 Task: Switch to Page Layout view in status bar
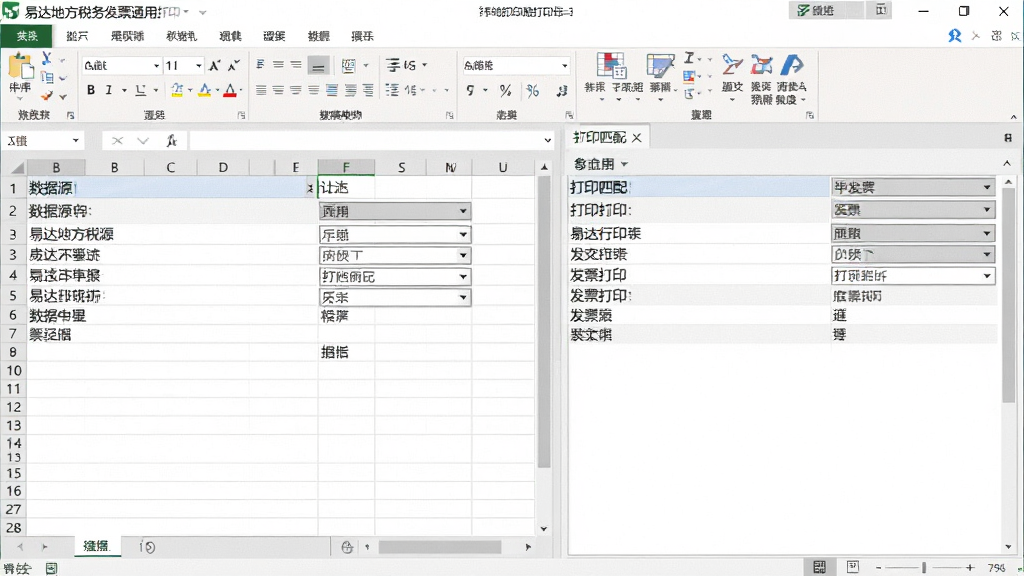click(853, 567)
